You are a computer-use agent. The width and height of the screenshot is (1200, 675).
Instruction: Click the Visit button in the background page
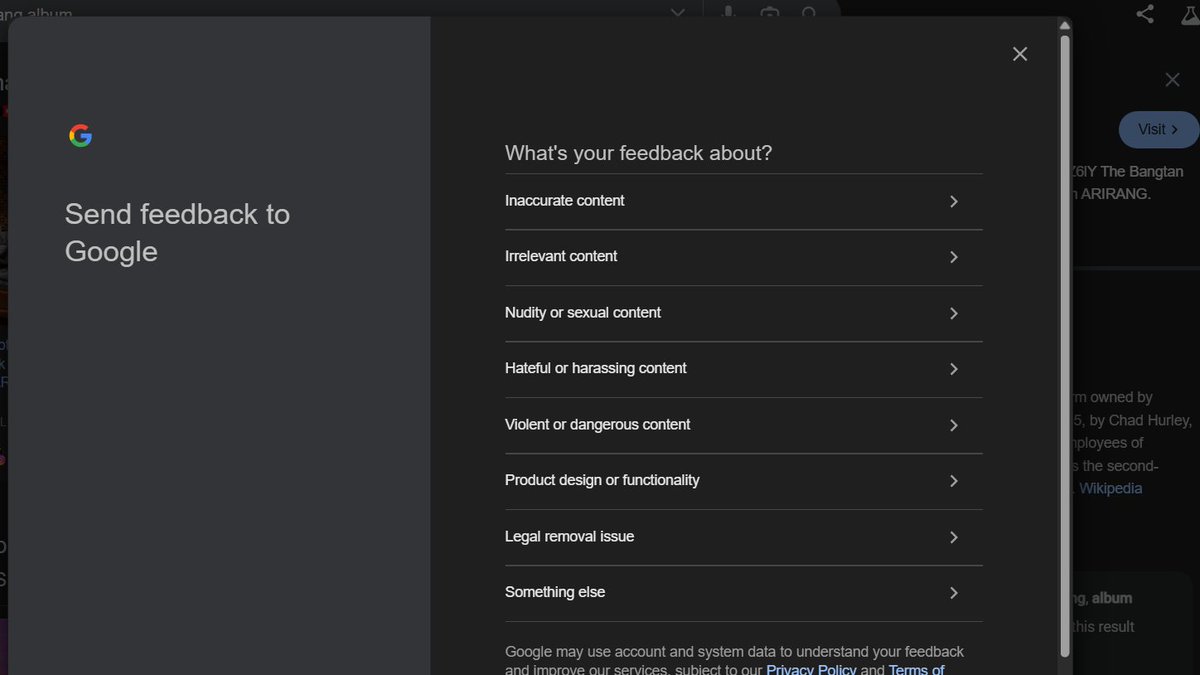click(x=1158, y=130)
